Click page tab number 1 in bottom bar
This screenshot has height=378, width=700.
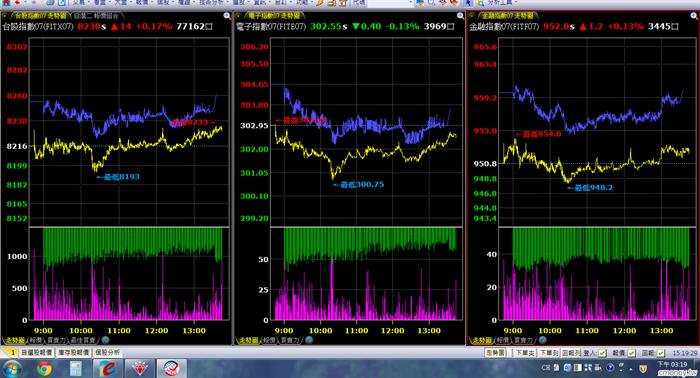pyautogui.click(x=12, y=353)
